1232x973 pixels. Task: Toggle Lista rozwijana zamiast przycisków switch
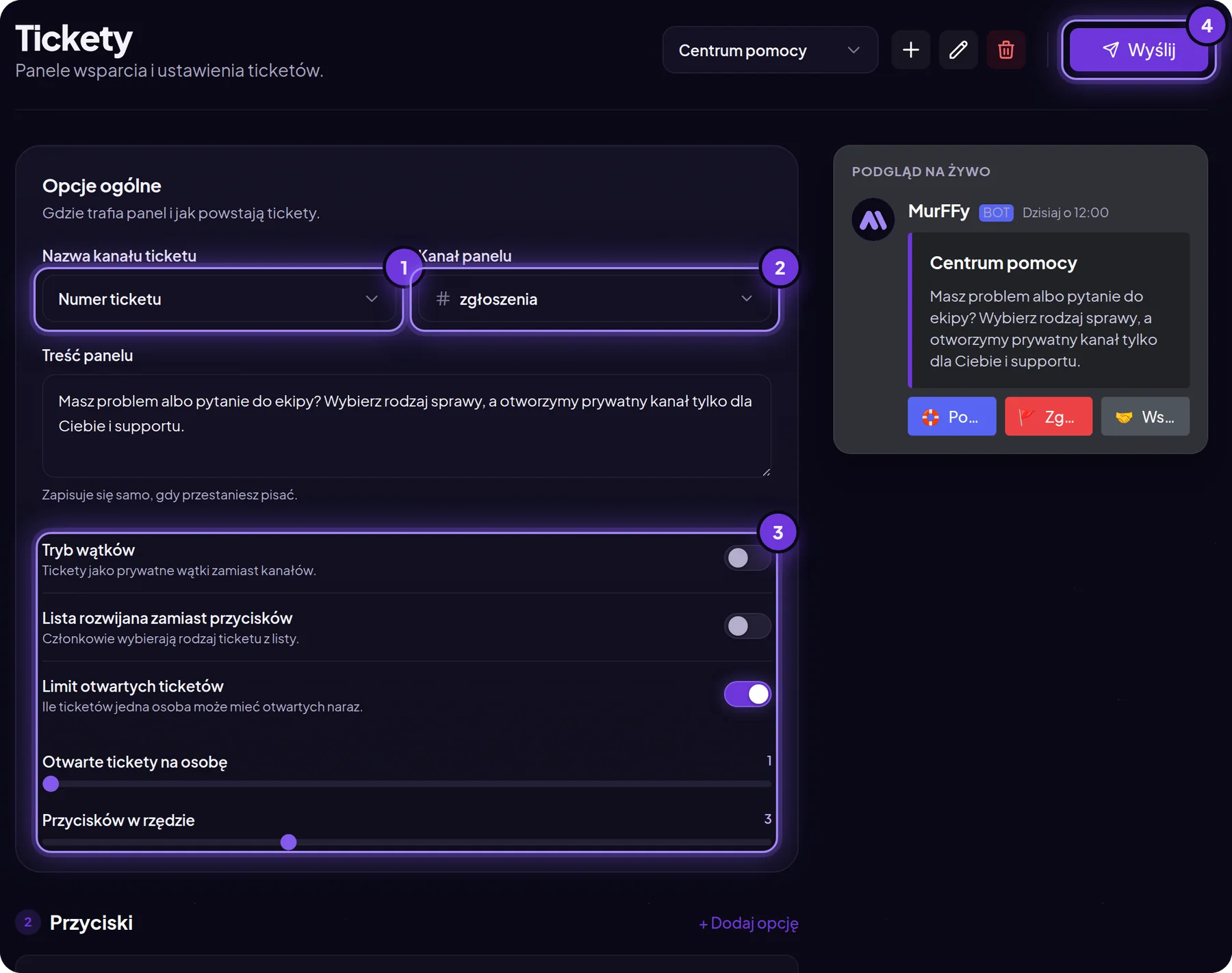coord(747,626)
